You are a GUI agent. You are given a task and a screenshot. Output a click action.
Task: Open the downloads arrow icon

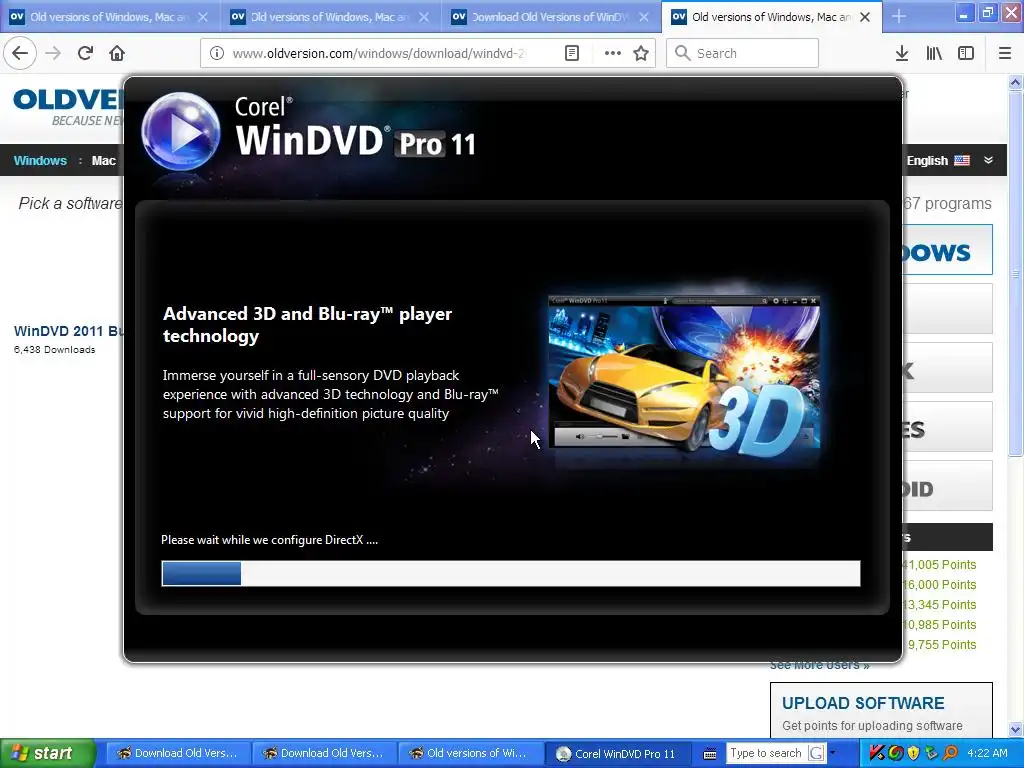(902, 53)
